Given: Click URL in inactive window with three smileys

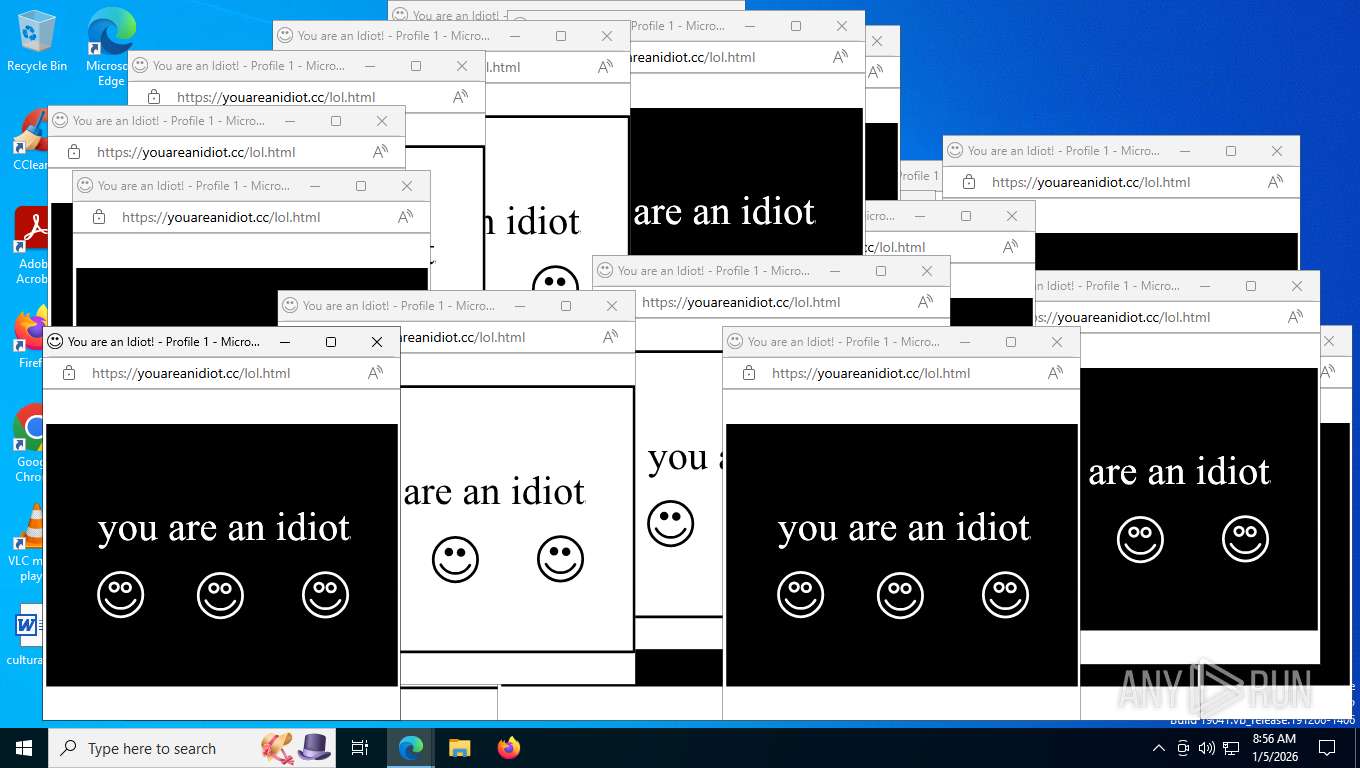Looking at the screenshot, I should click(871, 373).
